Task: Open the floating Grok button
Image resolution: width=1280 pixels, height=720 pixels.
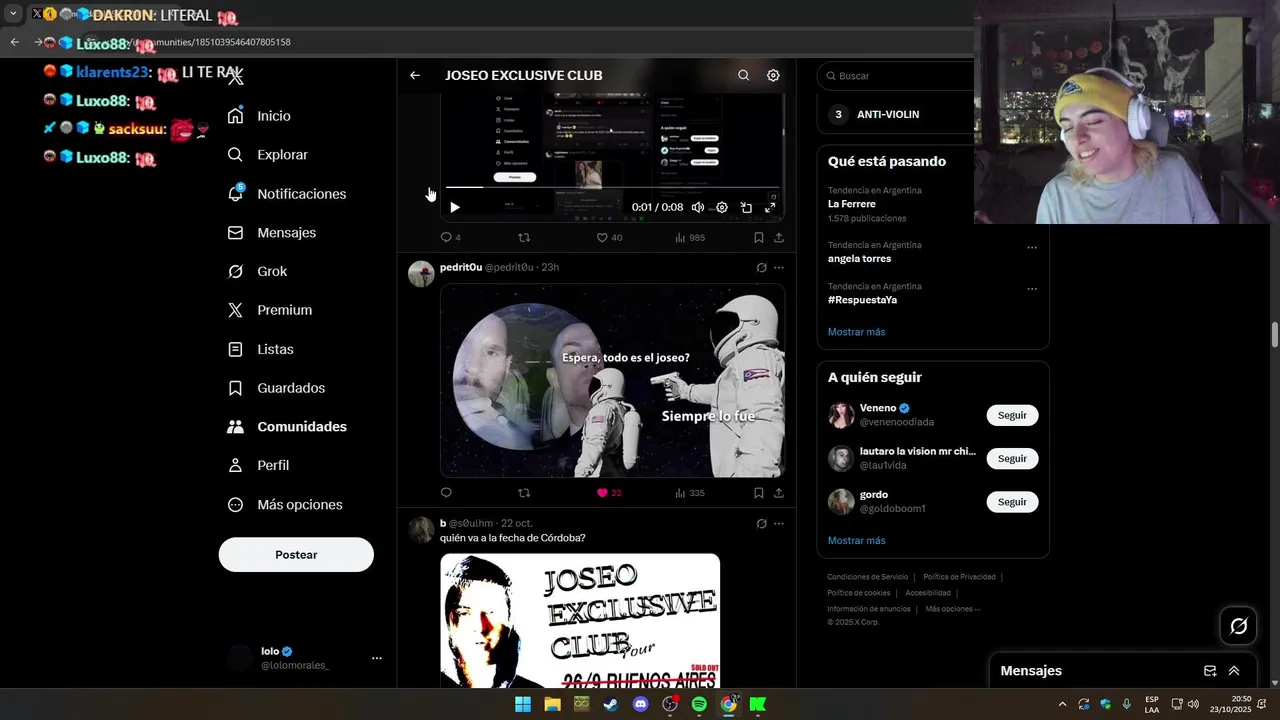Action: 1239,626
